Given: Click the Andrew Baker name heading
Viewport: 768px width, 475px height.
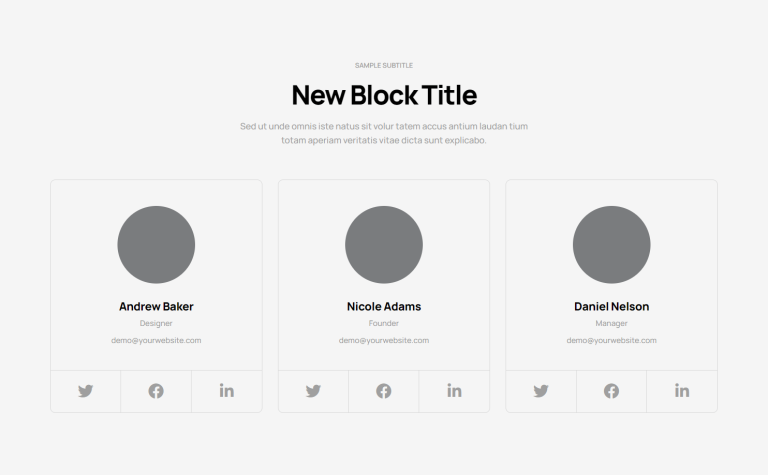Looking at the screenshot, I should point(156,307).
